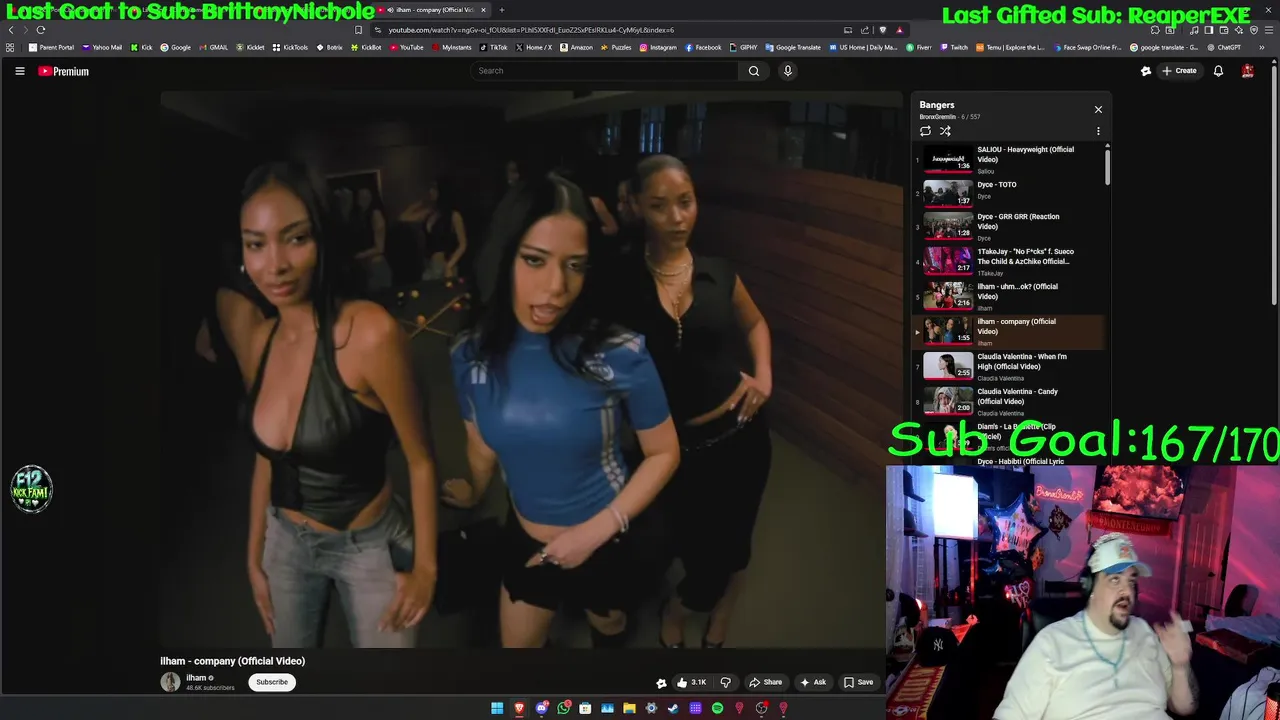Select 1TakeJay - "No F*cks" playlist entry

(1008, 261)
